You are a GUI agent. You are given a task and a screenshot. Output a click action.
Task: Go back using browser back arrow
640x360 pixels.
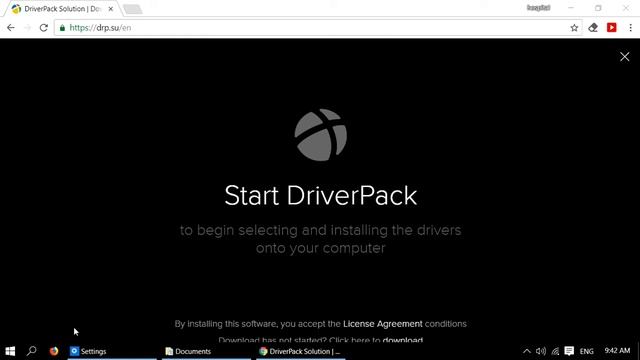(x=11, y=28)
